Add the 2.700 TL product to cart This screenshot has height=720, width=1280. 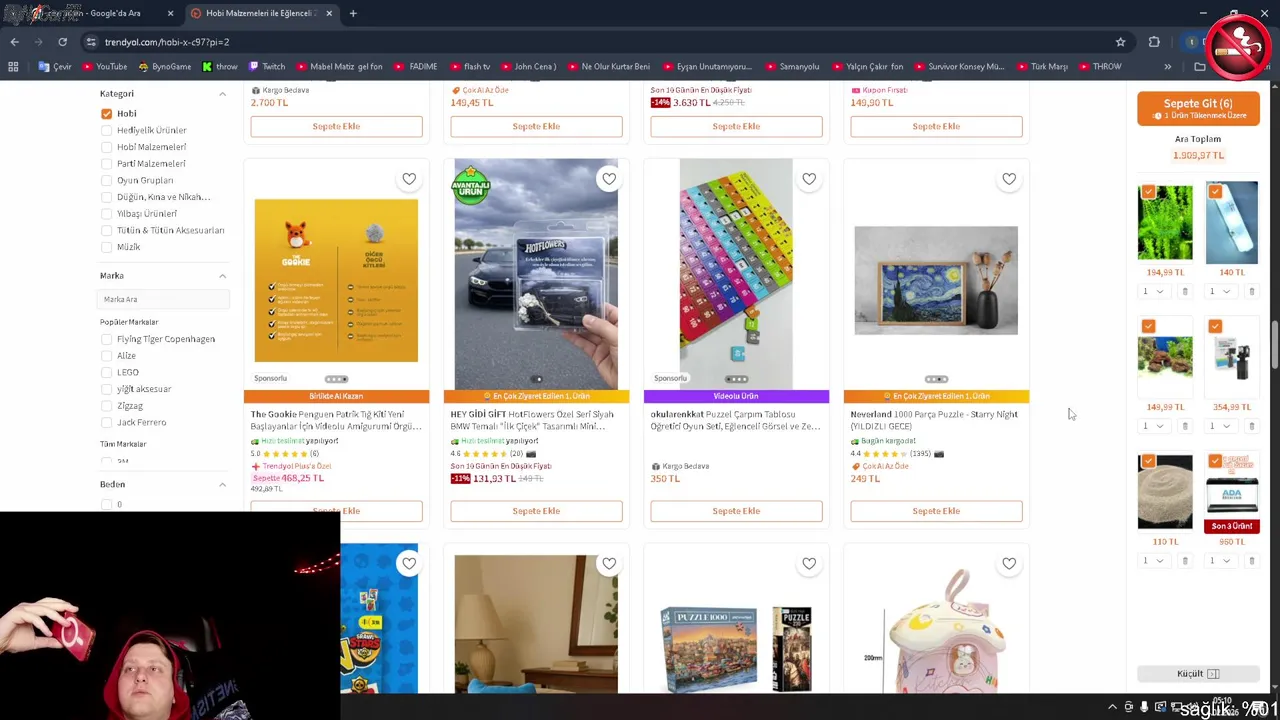[336, 126]
